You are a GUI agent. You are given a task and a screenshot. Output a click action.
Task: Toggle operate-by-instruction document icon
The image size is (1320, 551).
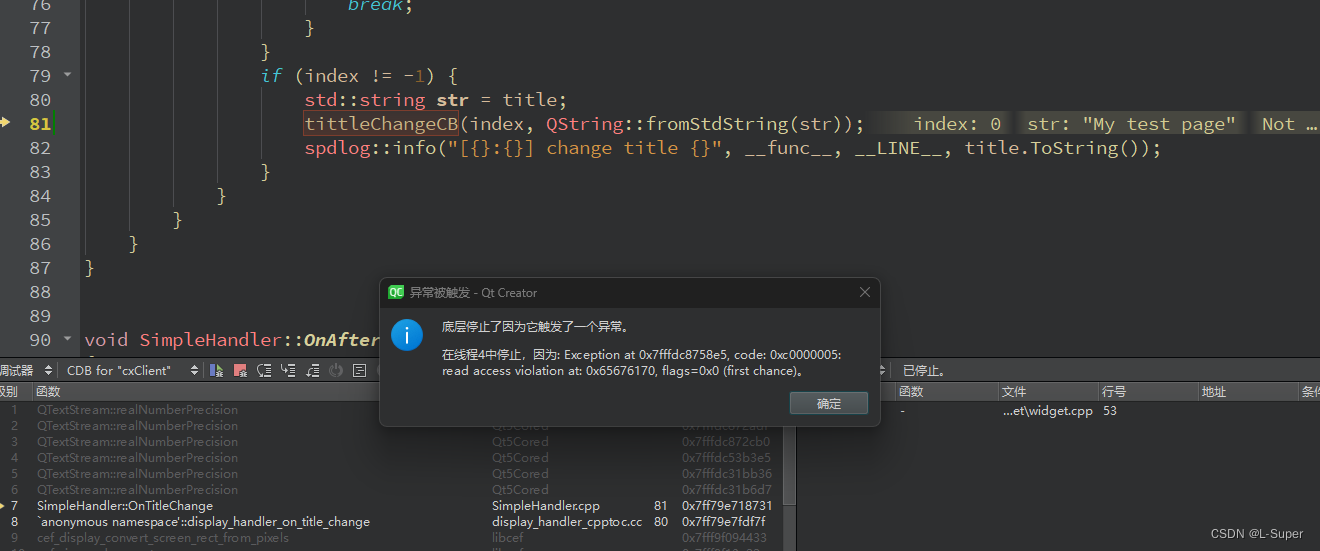coord(359,370)
